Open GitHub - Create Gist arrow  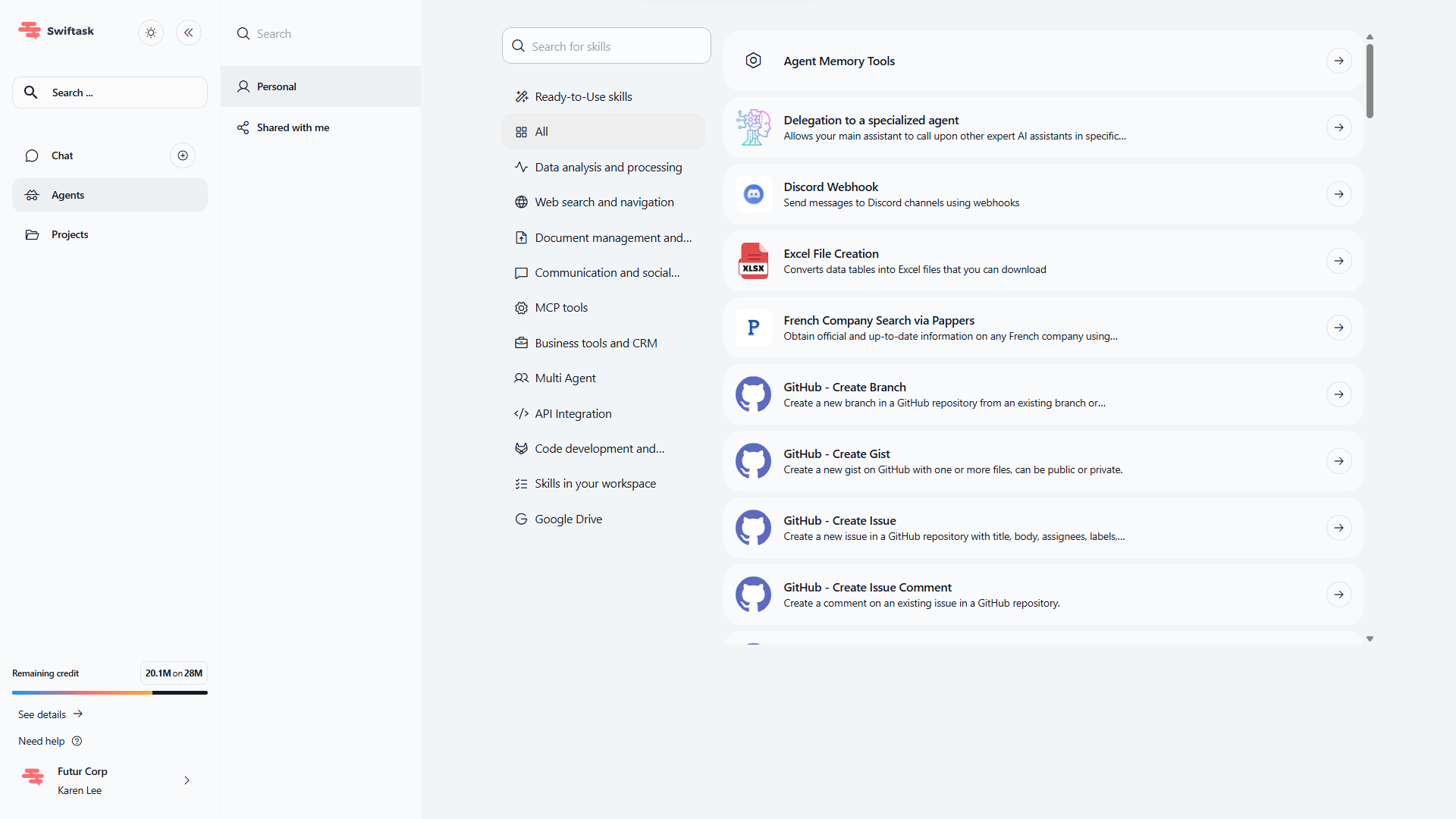pos(1339,461)
